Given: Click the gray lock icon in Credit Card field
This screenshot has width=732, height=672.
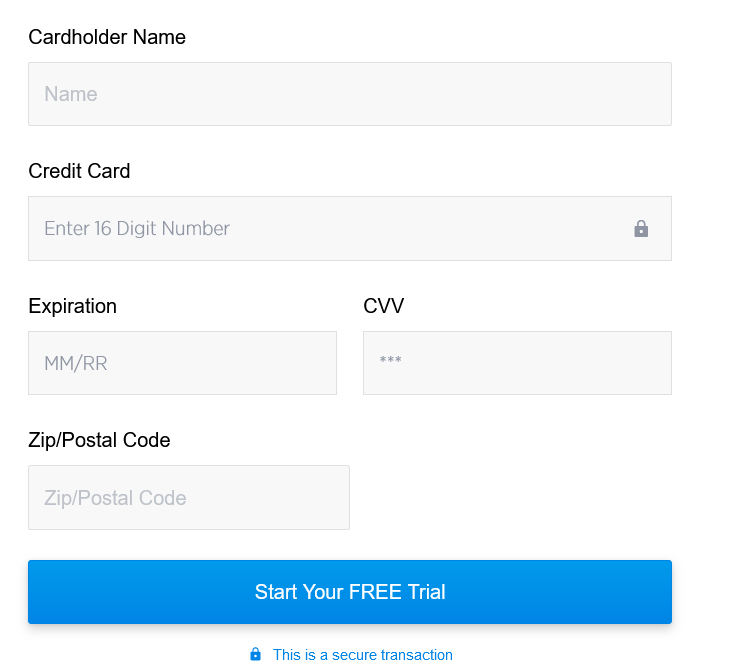Looking at the screenshot, I should coord(641,229).
